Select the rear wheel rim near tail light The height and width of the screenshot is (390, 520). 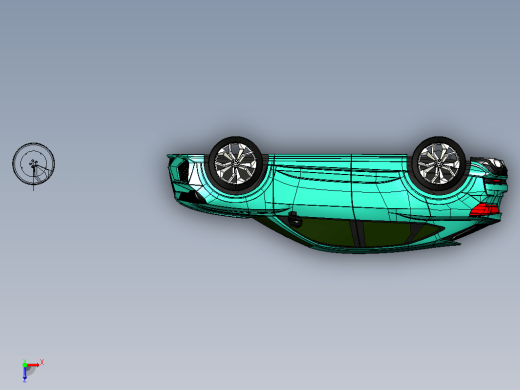point(438,164)
